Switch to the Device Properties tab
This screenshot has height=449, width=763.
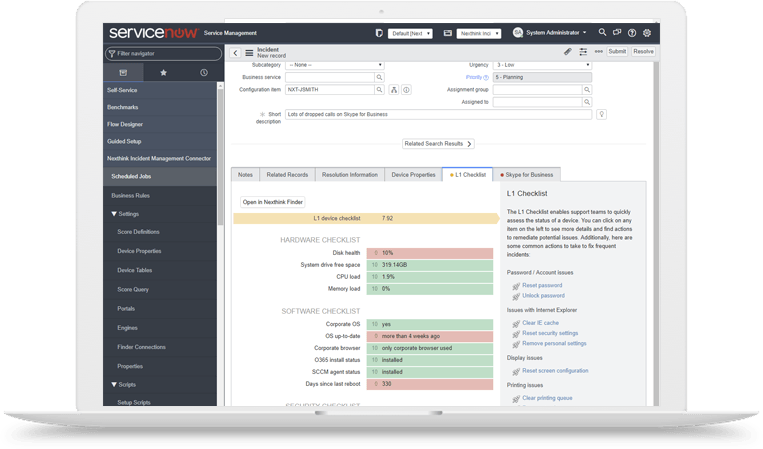[414, 175]
